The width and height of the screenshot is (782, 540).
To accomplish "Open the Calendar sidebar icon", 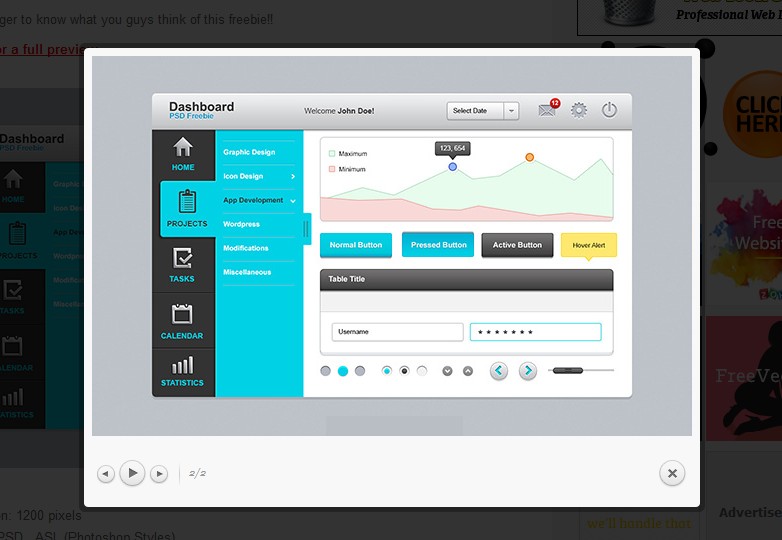I will pyautogui.click(x=182, y=315).
